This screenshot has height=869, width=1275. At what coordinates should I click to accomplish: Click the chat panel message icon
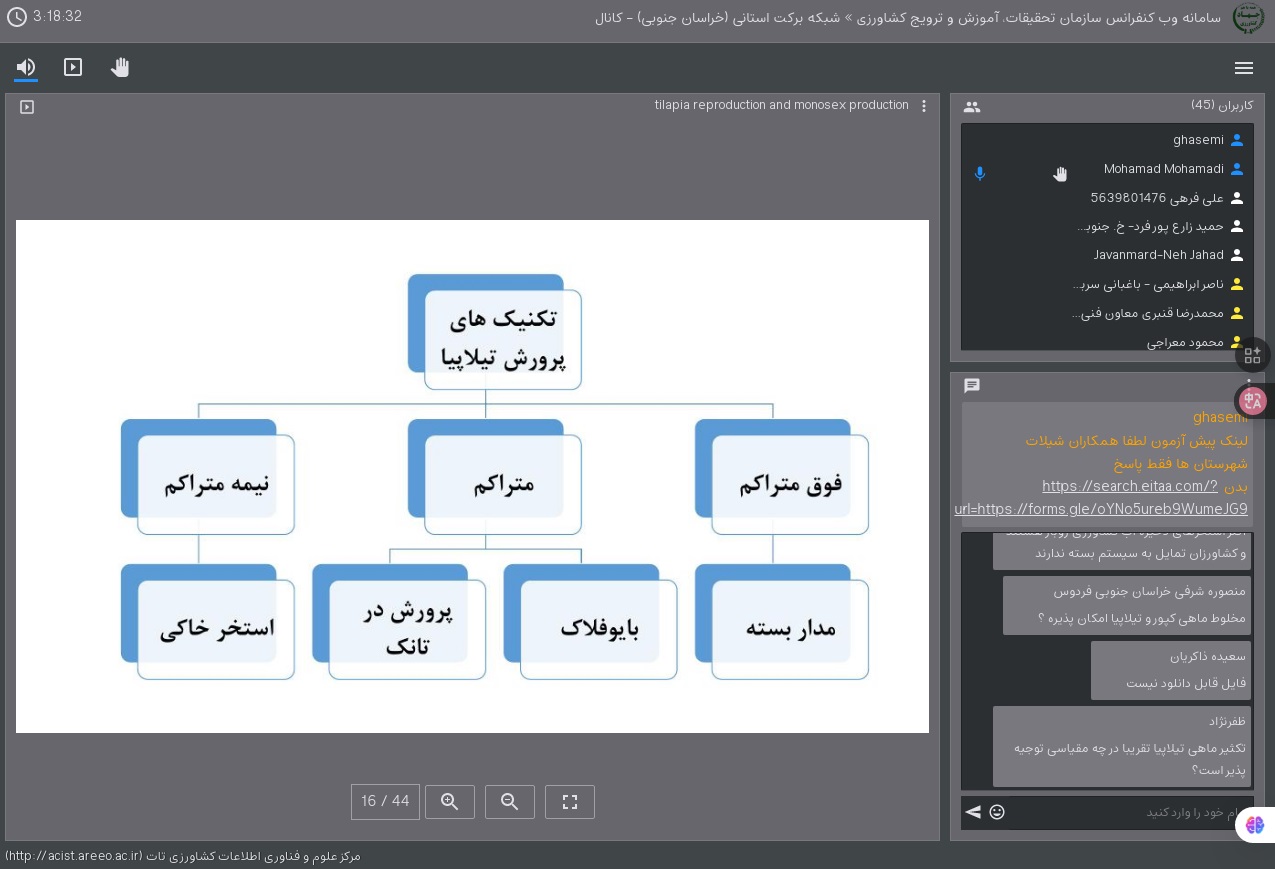click(x=972, y=386)
